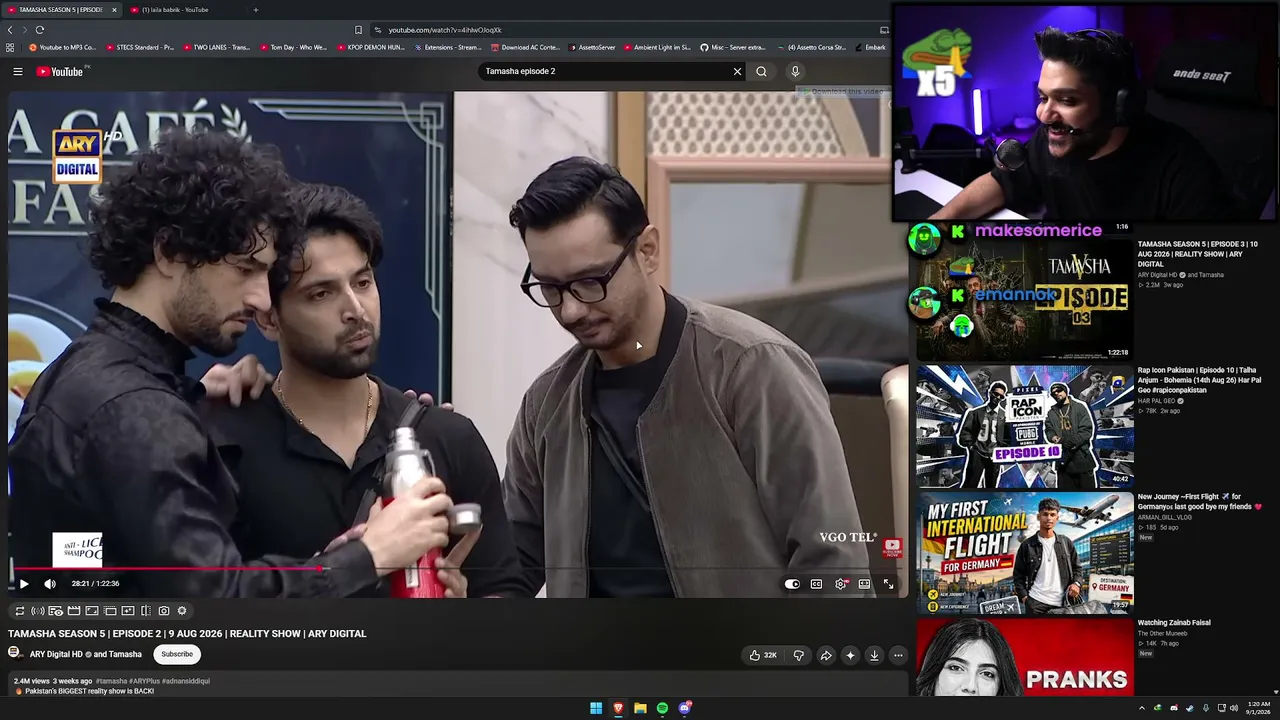This screenshot has width=1280, height=720.
Task: Toggle the autoplay switch in the player
Action: [792, 584]
